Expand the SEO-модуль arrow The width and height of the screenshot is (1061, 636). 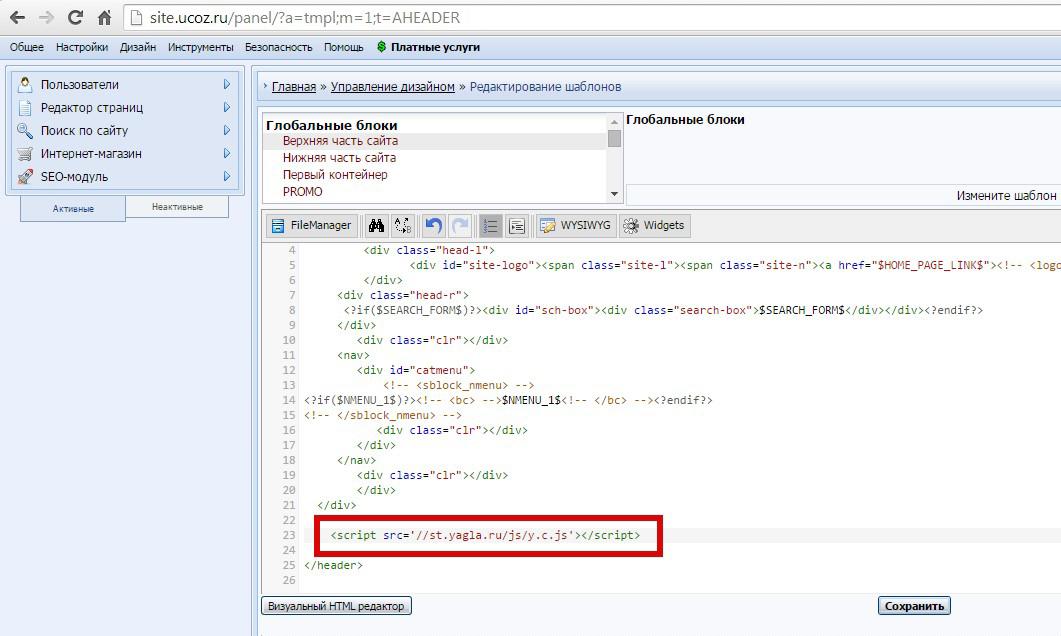[x=227, y=177]
